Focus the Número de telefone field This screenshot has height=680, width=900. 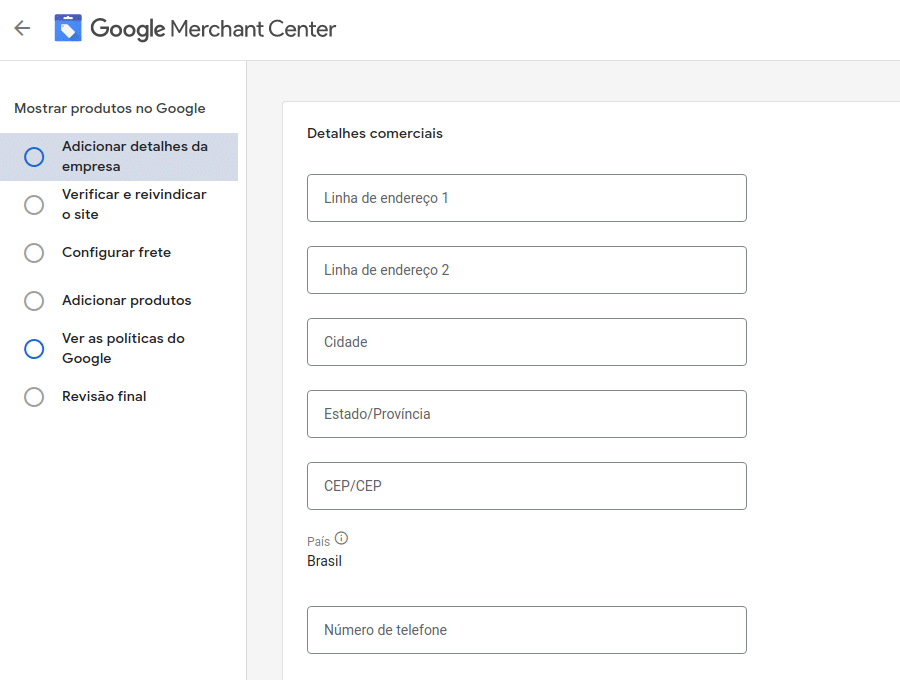click(527, 630)
